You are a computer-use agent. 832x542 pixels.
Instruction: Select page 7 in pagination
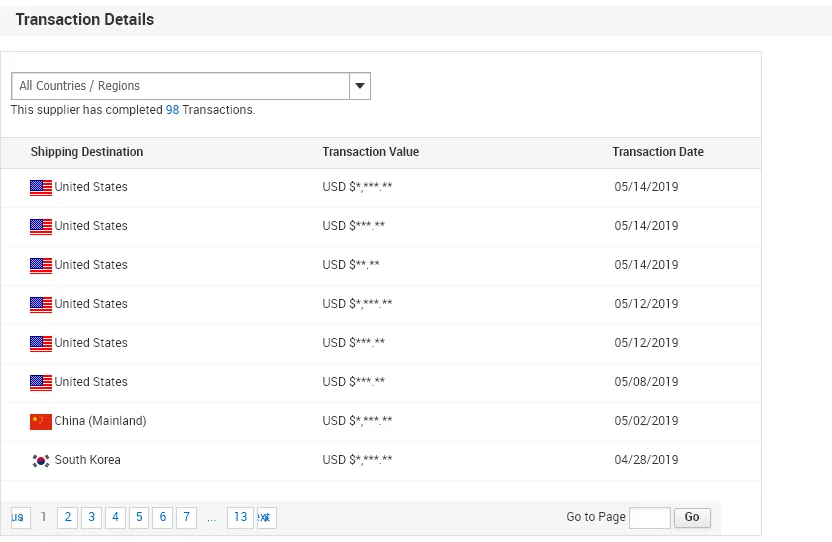(x=187, y=517)
